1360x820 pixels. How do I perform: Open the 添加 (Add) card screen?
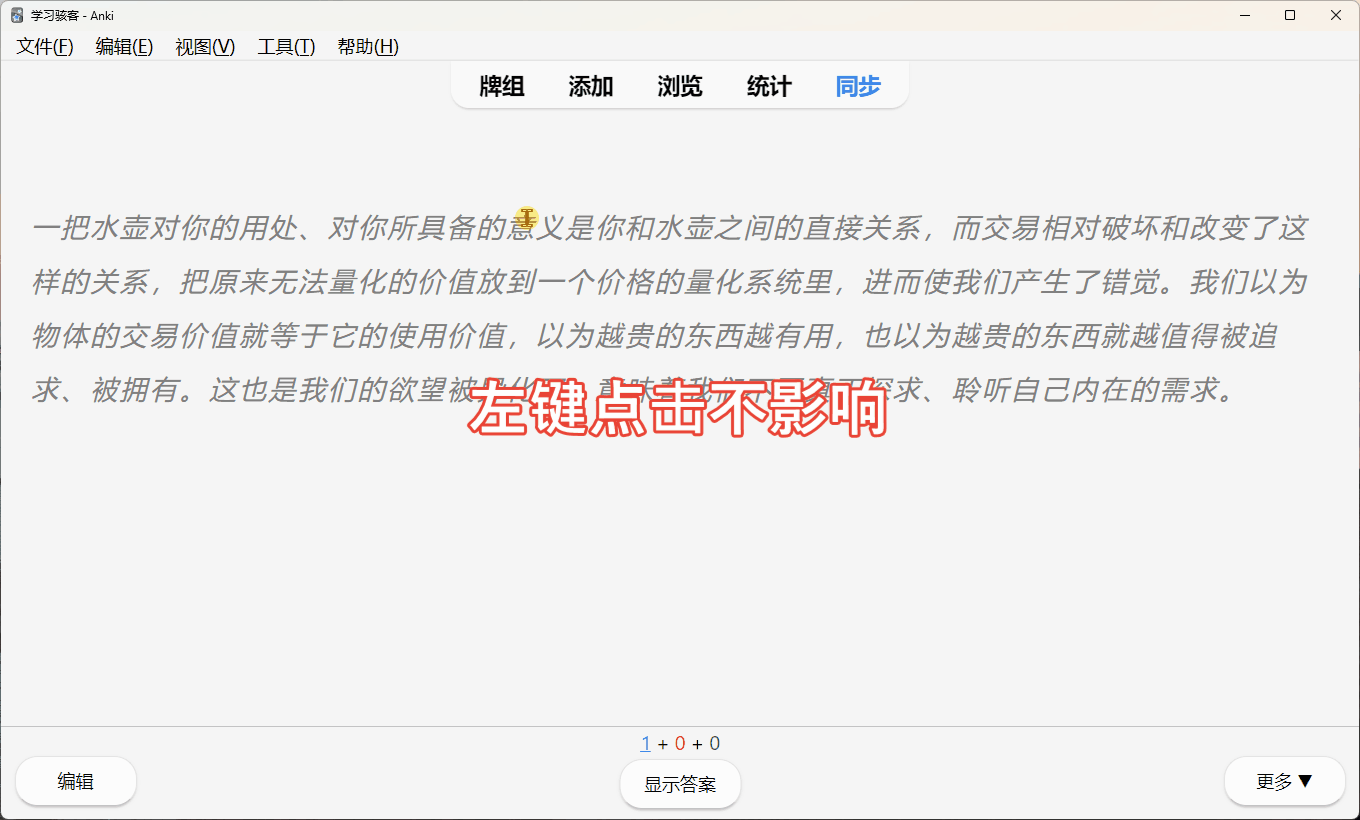click(590, 86)
